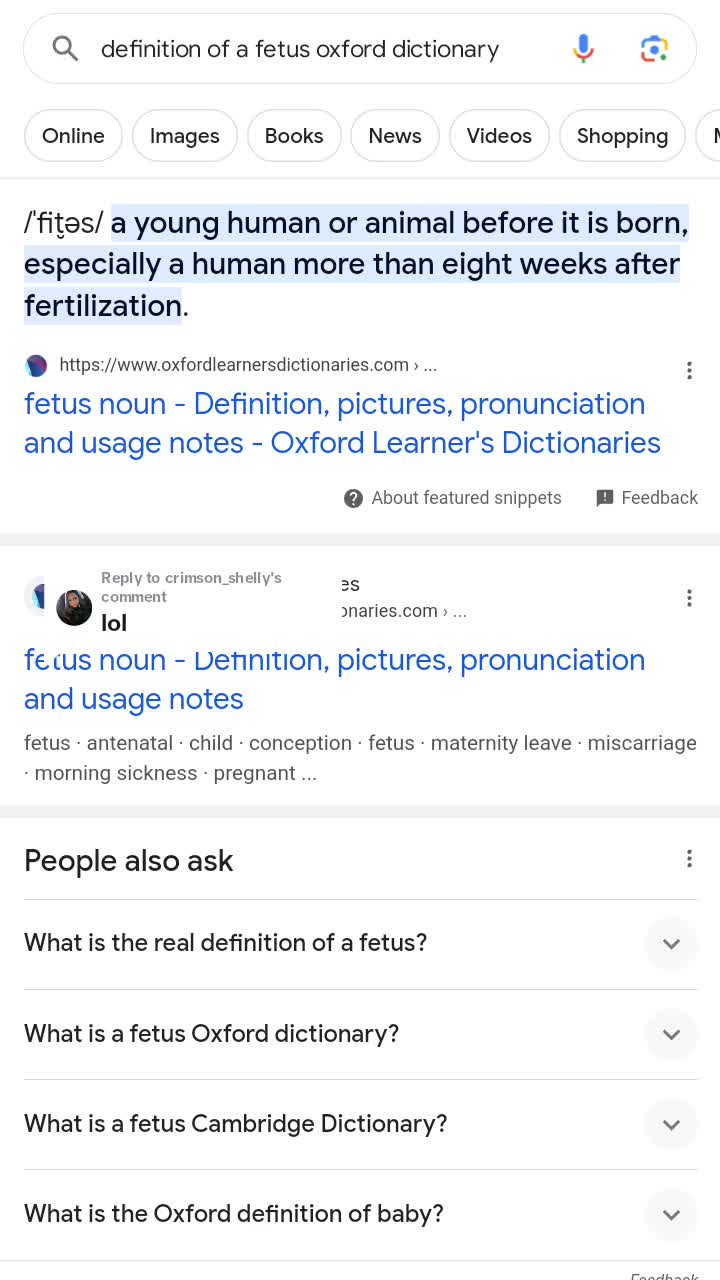Image resolution: width=720 pixels, height=1280 pixels.
Task: Select the News filter tab
Action: [395, 136]
